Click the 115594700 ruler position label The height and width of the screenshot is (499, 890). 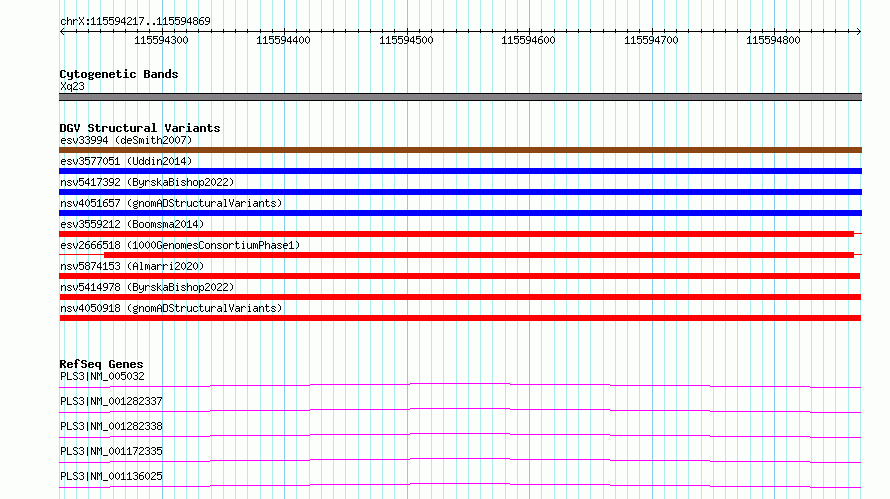coord(651,40)
